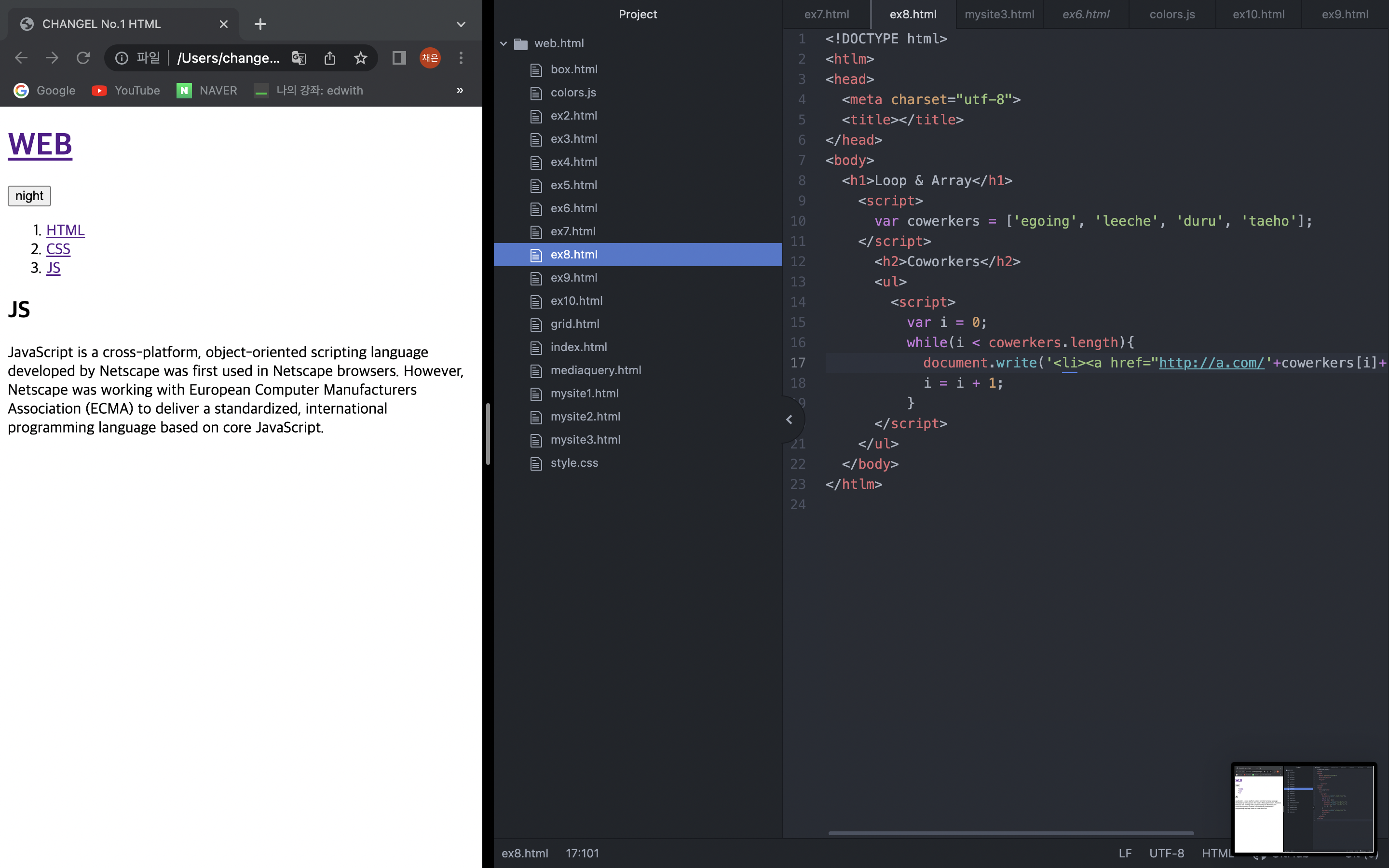Screen dimensions: 1389x868
Task: Click the translate page icon
Action: [x=299, y=58]
